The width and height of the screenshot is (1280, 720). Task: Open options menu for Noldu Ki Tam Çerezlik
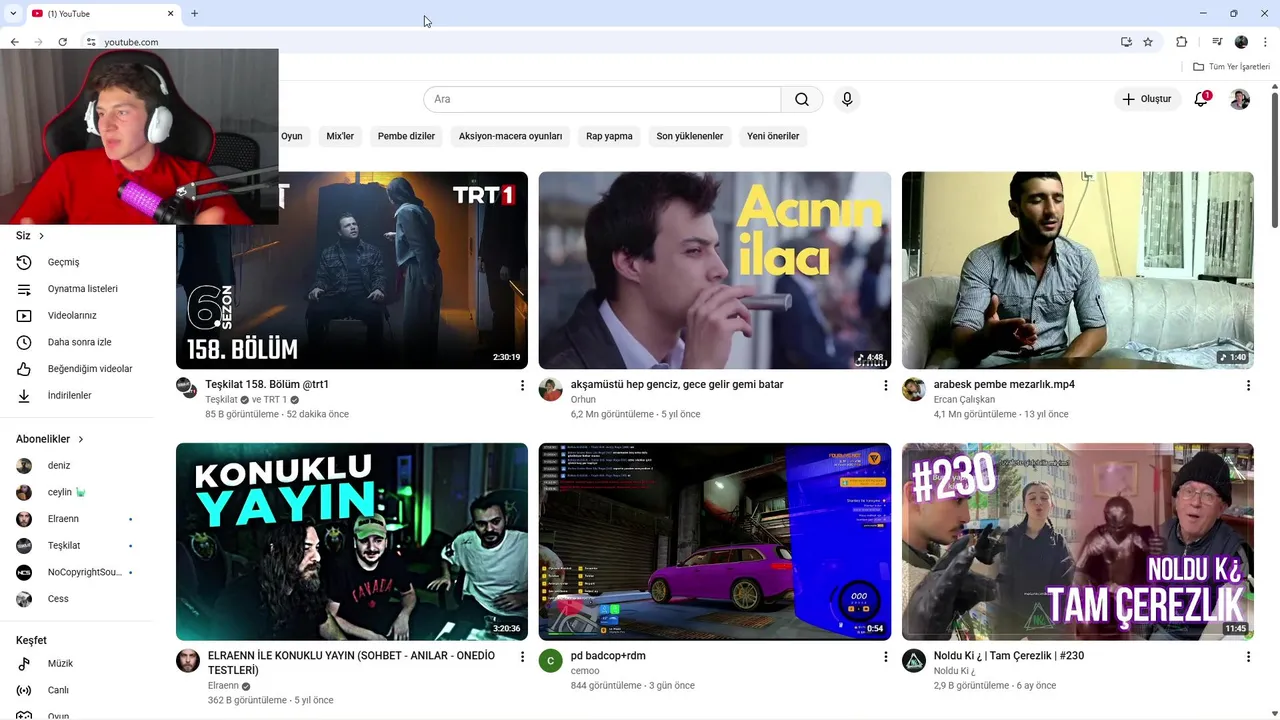(x=1248, y=656)
